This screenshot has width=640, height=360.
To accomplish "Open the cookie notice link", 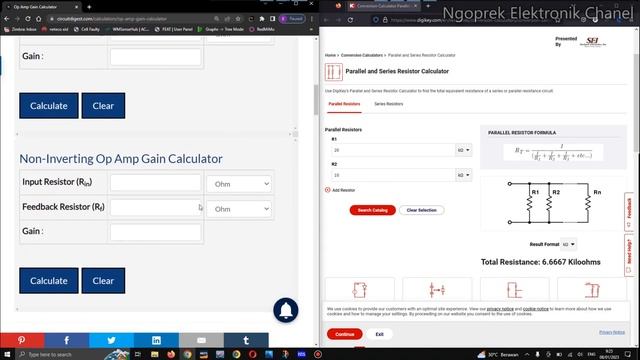I will (x=536, y=309).
